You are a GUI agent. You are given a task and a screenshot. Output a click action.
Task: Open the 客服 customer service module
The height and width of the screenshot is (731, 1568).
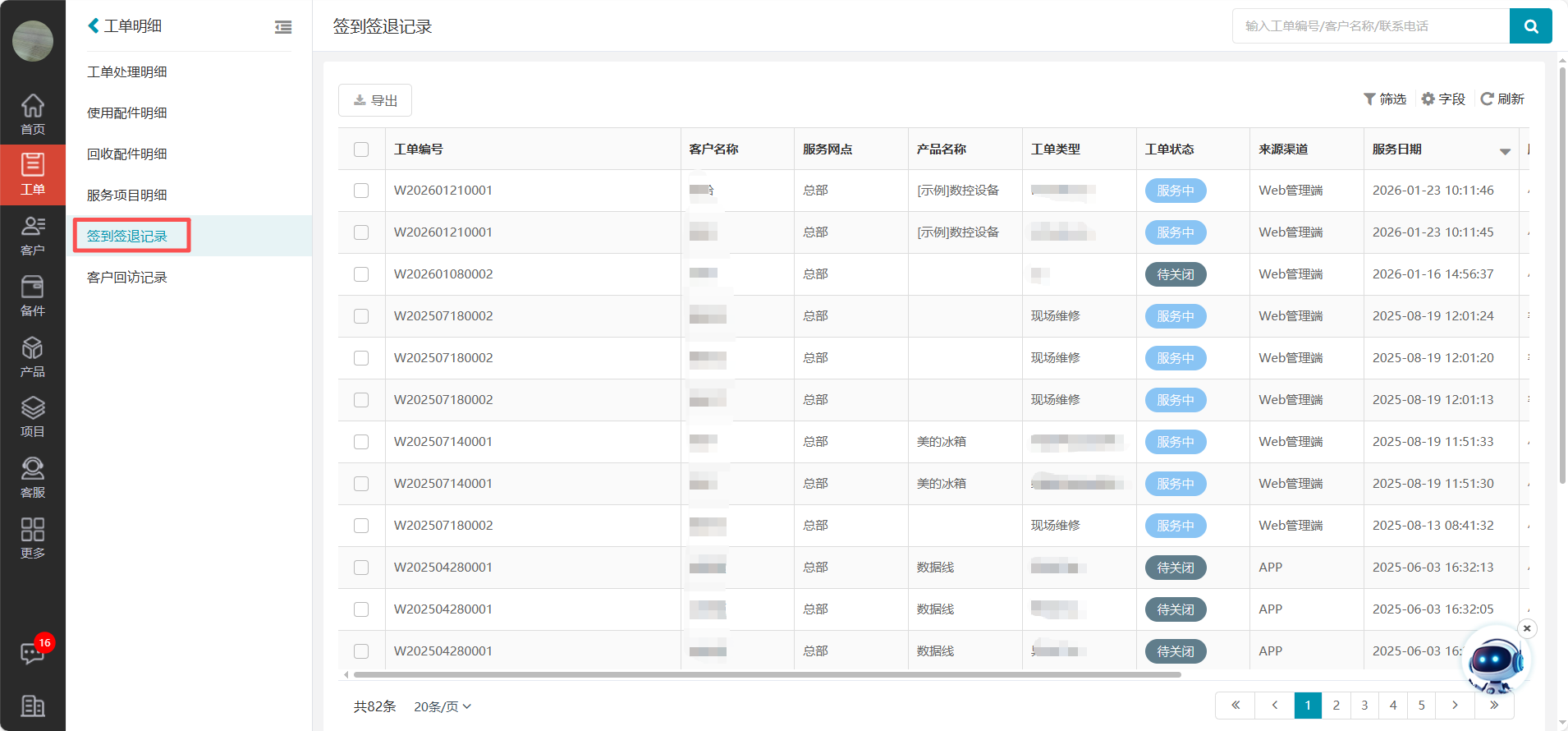pos(32,477)
